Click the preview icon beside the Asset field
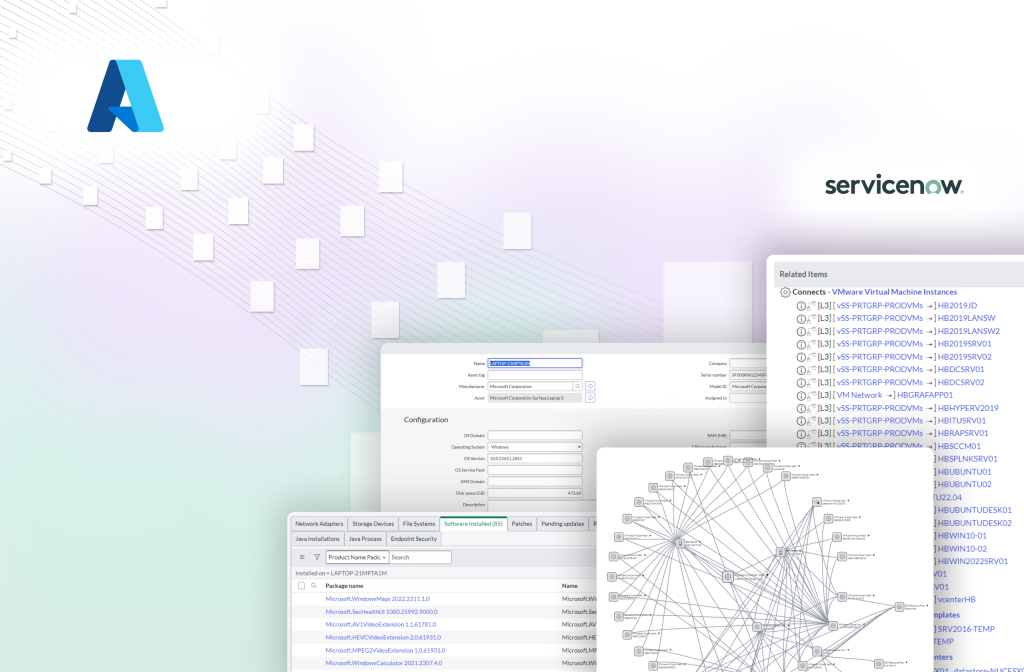The width and height of the screenshot is (1024, 672). click(589, 398)
